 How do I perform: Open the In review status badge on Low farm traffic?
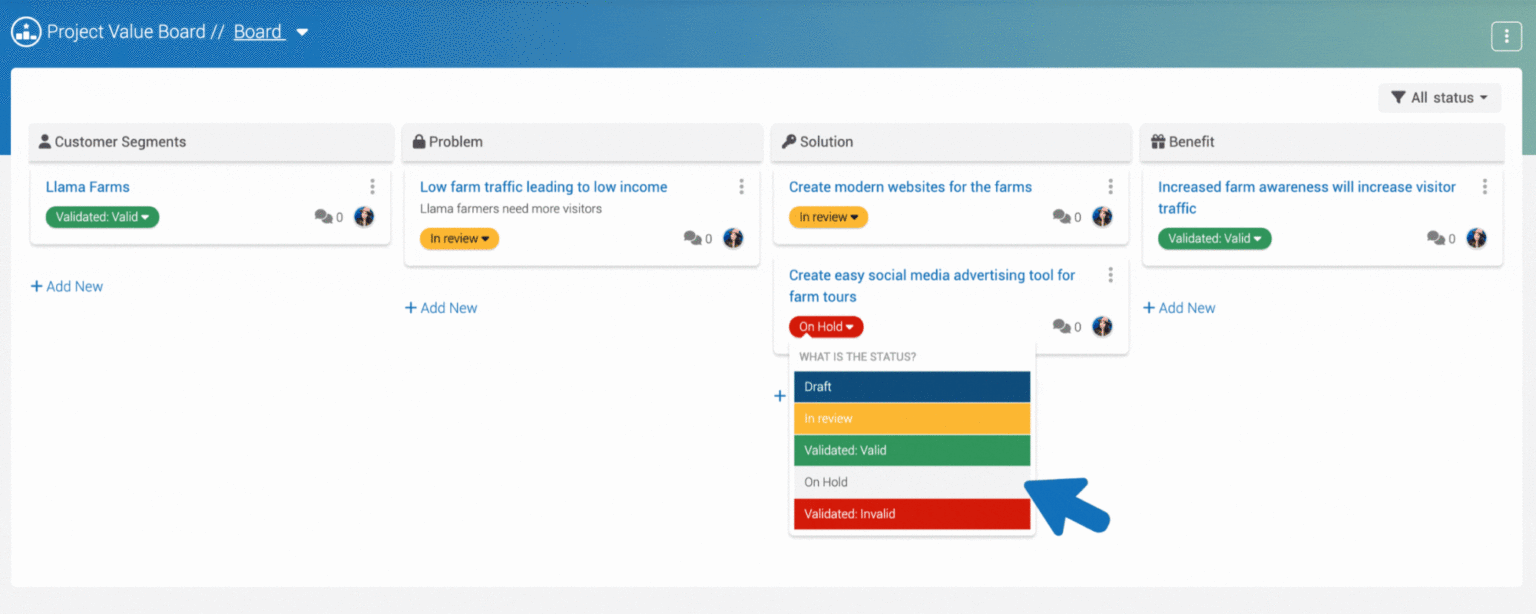[459, 238]
